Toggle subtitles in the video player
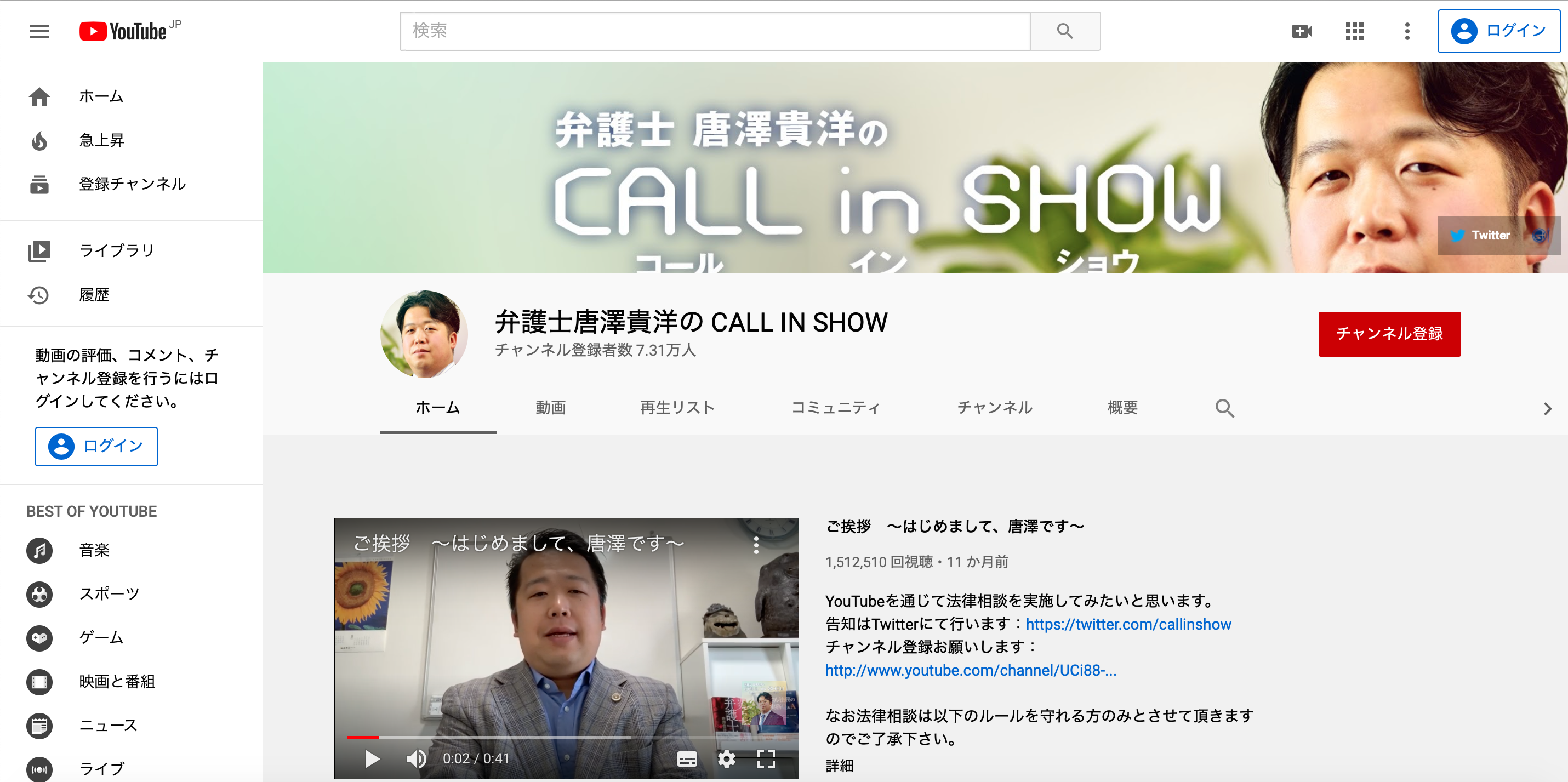The image size is (1568, 782). click(x=687, y=759)
